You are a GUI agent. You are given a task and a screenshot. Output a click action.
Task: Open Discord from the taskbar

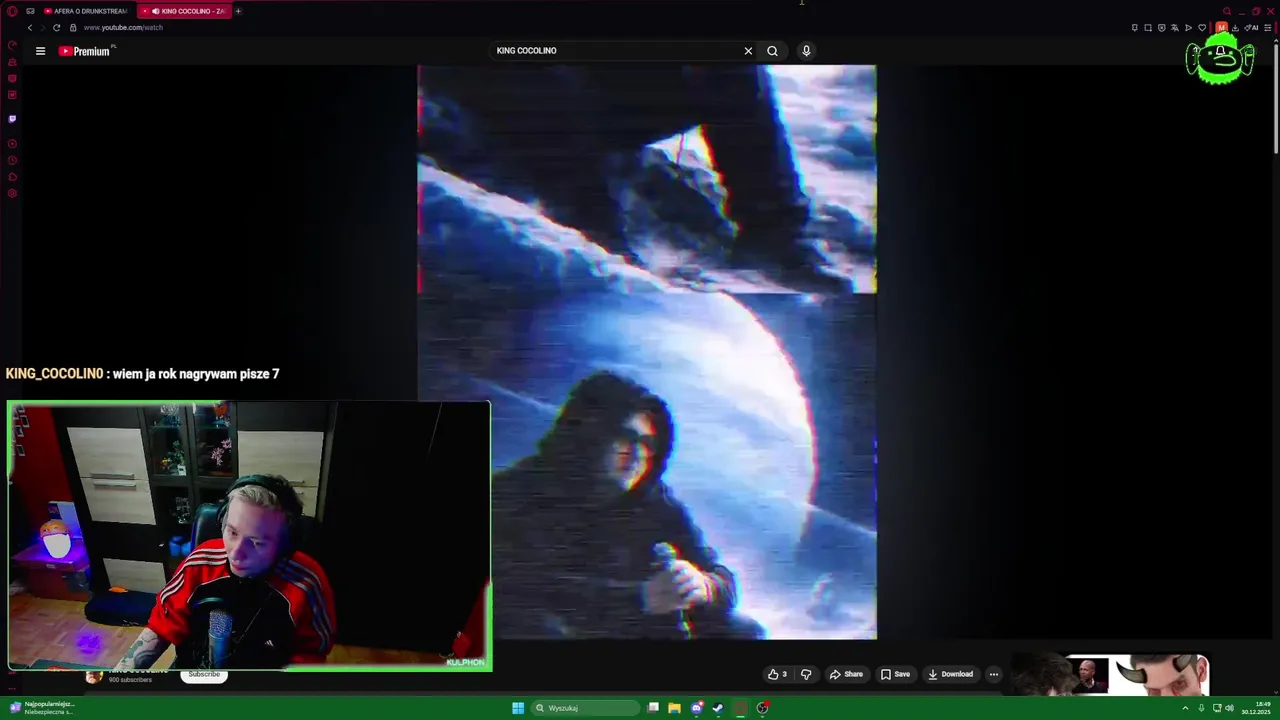click(697, 708)
